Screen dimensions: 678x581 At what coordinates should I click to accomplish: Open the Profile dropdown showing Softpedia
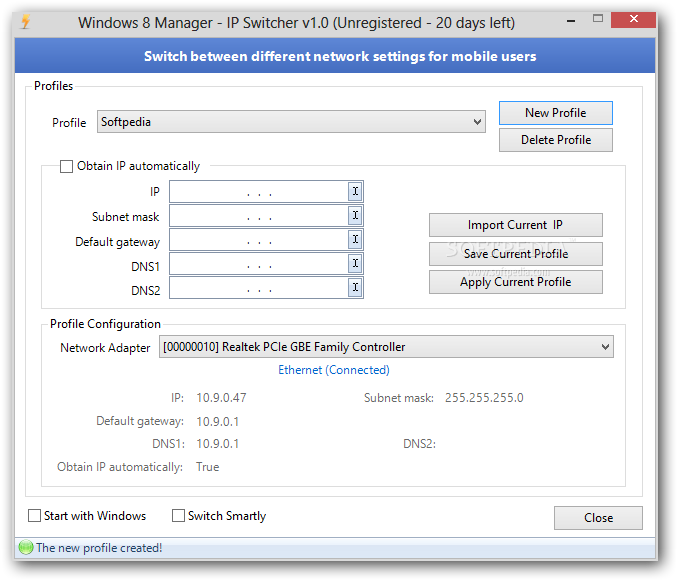(x=291, y=122)
